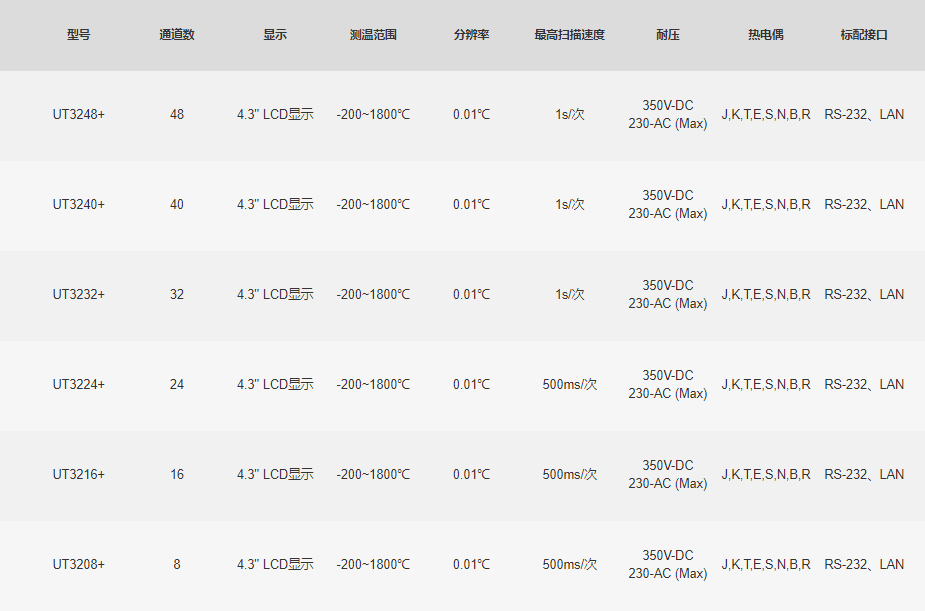This screenshot has height=611, width=925.
Task: Click the 最高扫描速度 column header
Action: [569, 35]
